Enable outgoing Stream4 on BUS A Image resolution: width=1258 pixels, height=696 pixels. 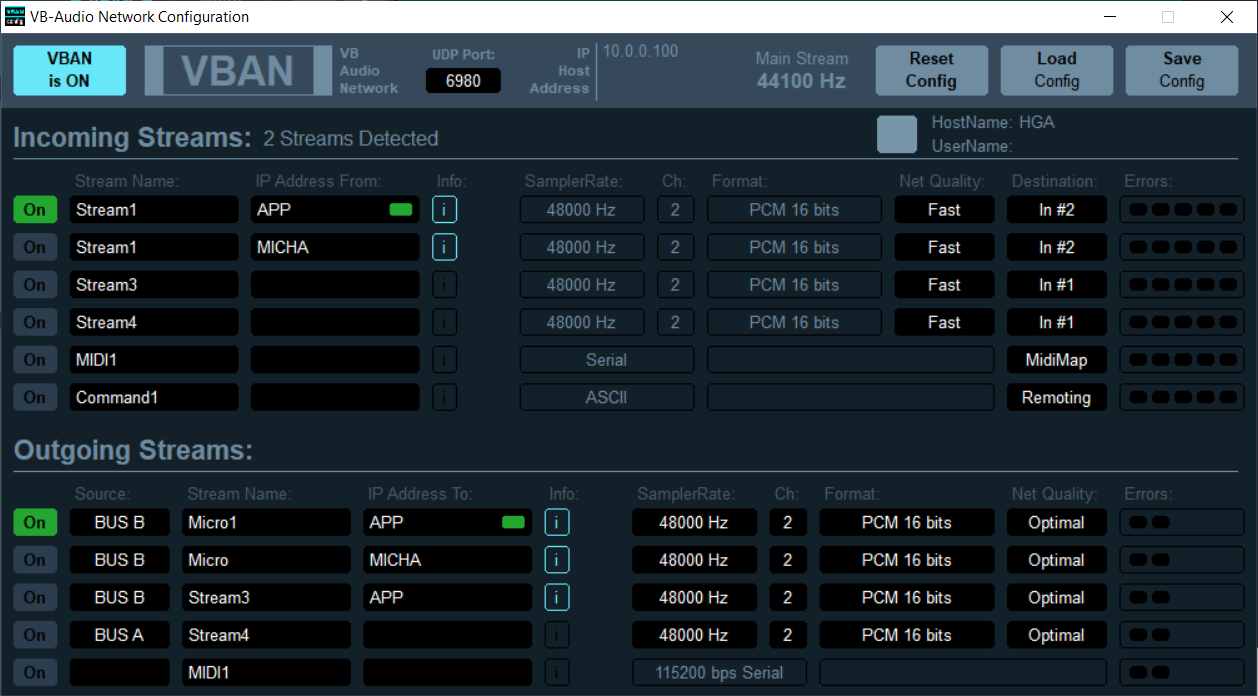35,635
